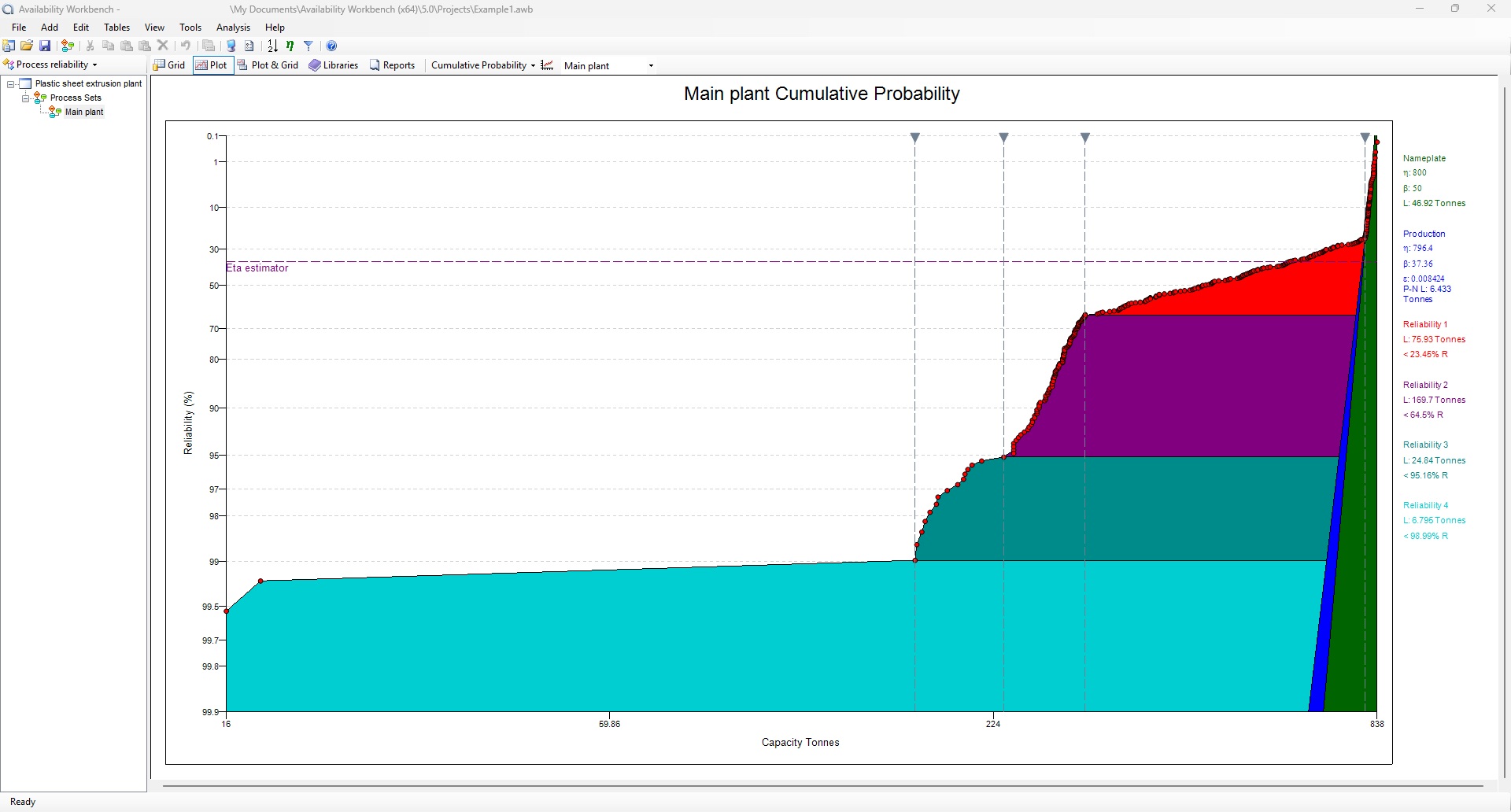Open the Analysis menu
1511x812 pixels.
(233, 28)
